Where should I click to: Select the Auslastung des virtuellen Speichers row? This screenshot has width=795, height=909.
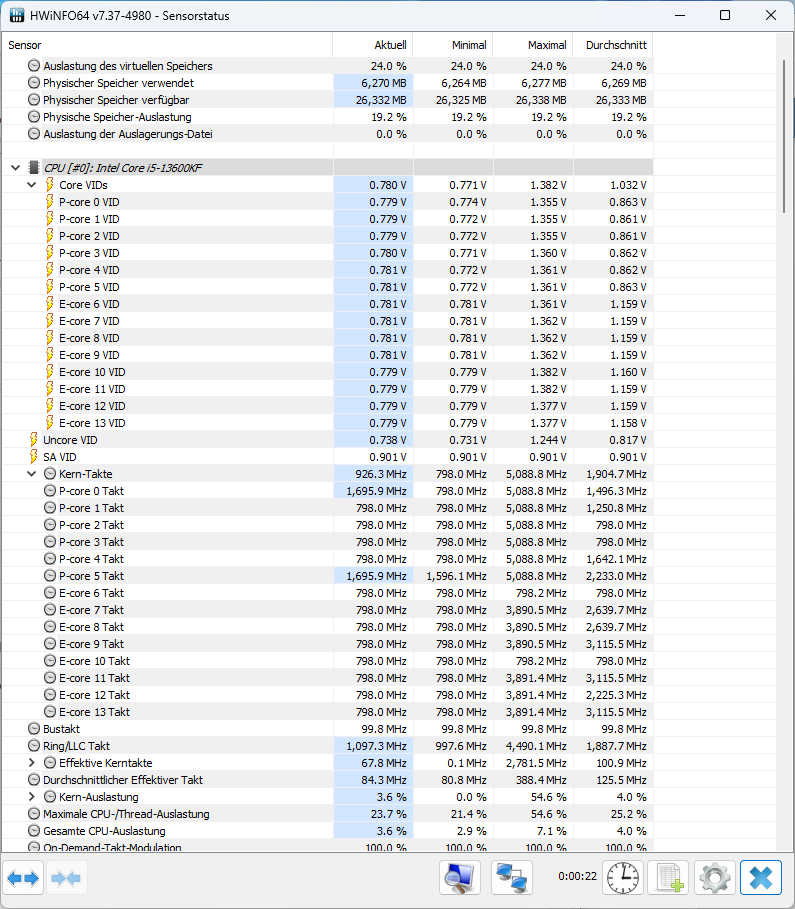(328, 66)
